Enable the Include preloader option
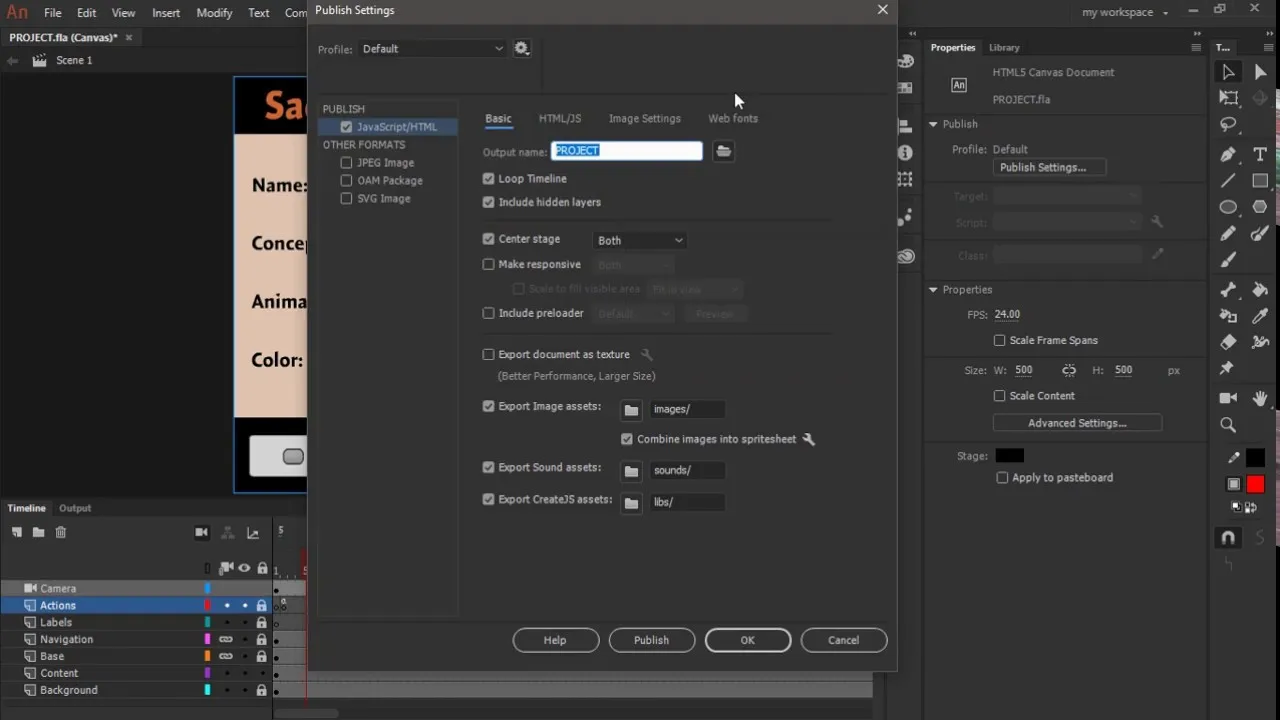This screenshot has width=1280, height=720. coord(488,313)
